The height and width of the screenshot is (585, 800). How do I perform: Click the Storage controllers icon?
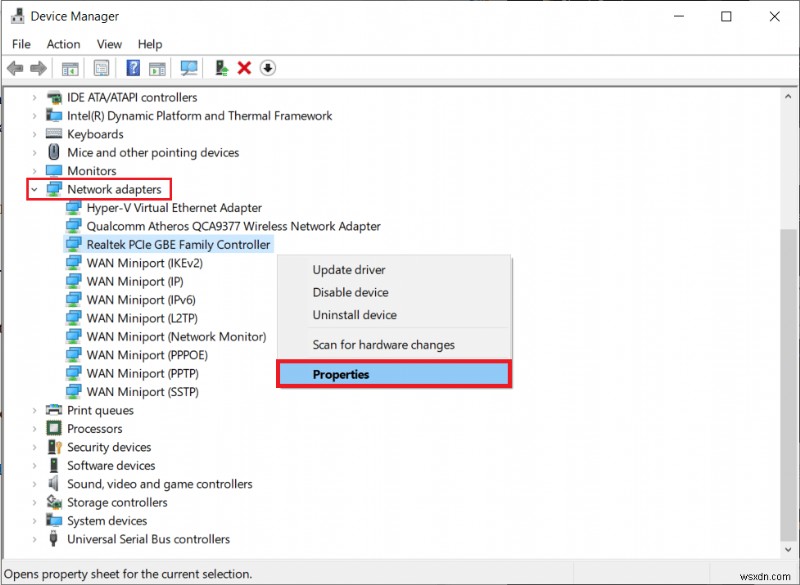pos(54,502)
